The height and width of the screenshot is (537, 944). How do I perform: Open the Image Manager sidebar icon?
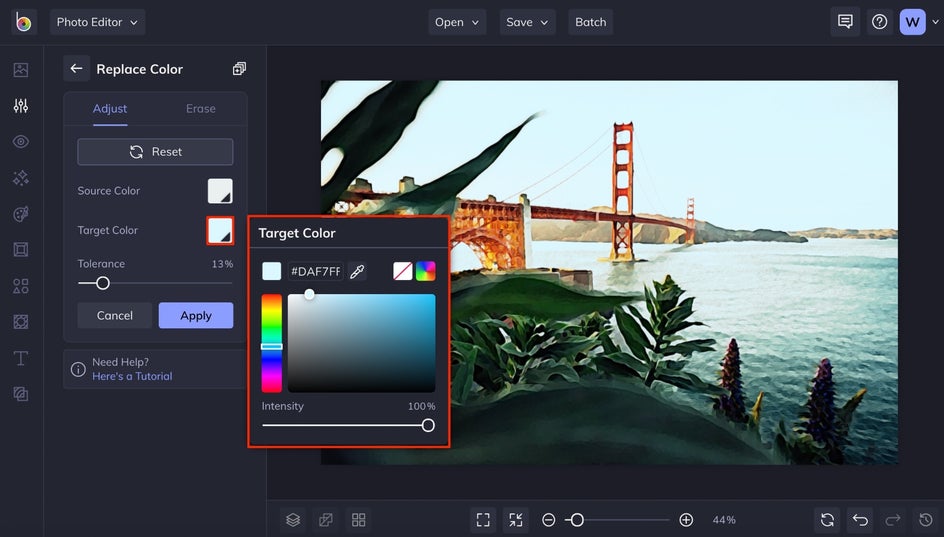(21, 70)
